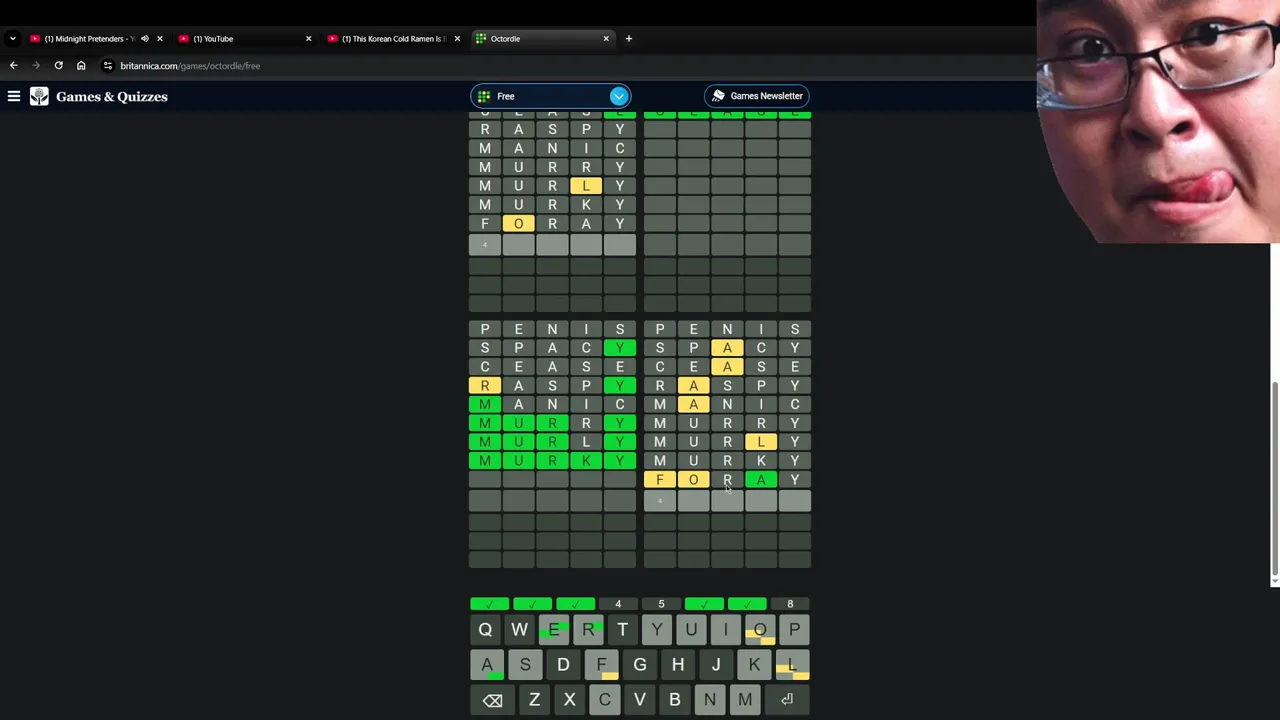Close the Korean Cold Ramen tab
This screenshot has height=720, width=1280.
(x=457, y=38)
